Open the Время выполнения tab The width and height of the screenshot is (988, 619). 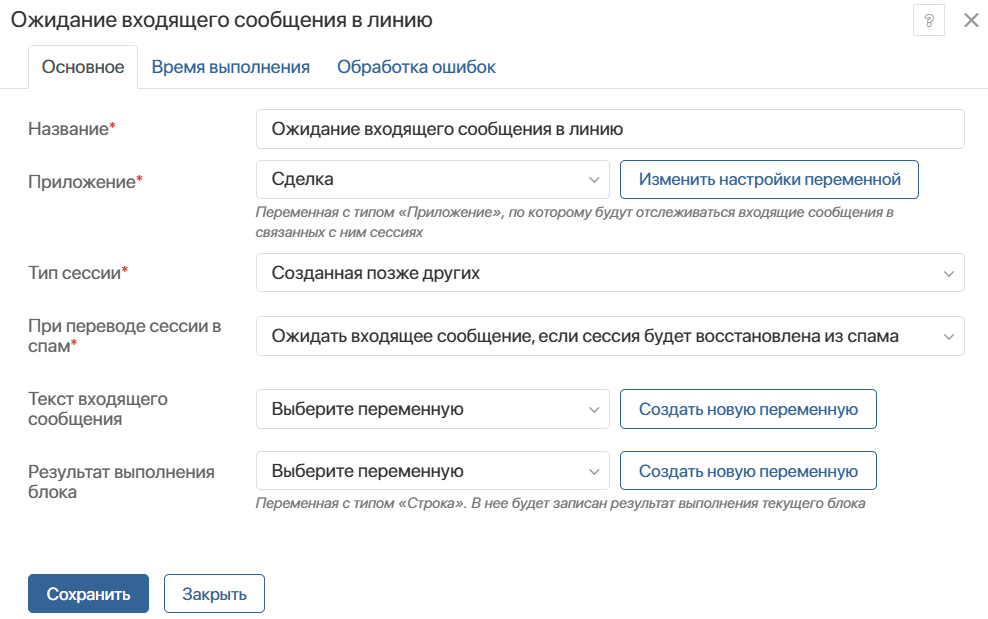tap(231, 67)
